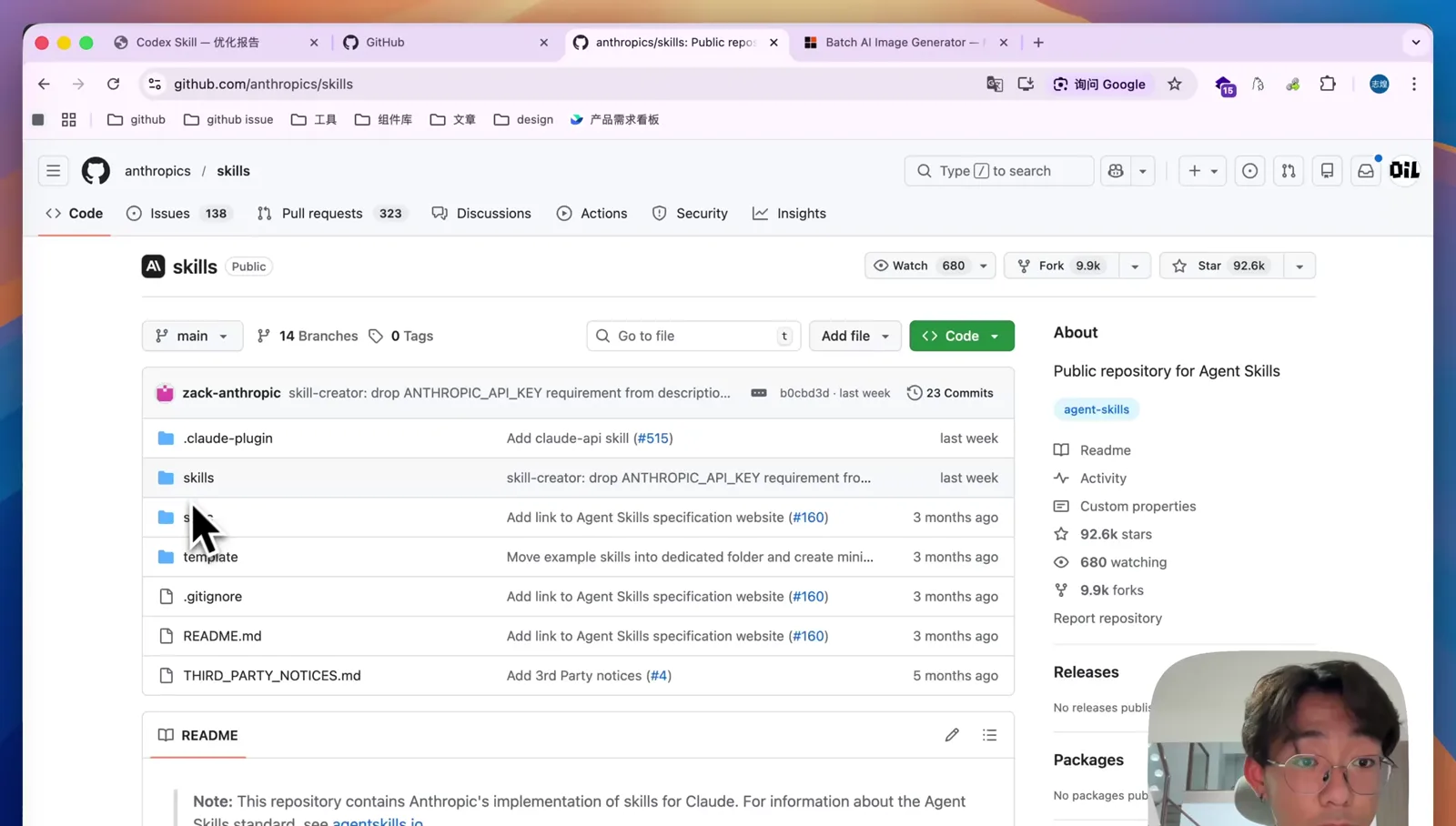Switch to the Discussions tab
Screen dimensions: 1456x826
[481, 214]
